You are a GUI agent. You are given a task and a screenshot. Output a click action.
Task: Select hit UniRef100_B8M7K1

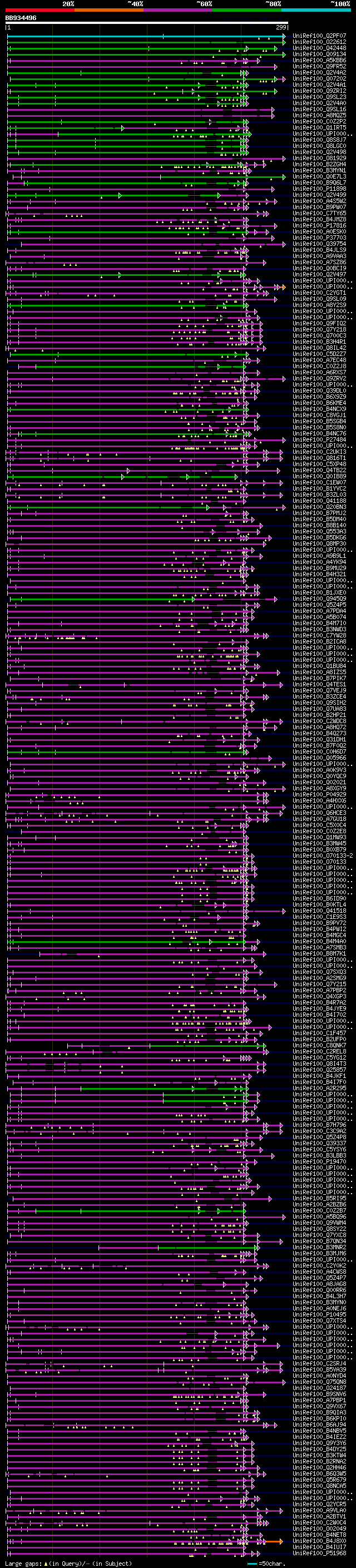(319, 954)
